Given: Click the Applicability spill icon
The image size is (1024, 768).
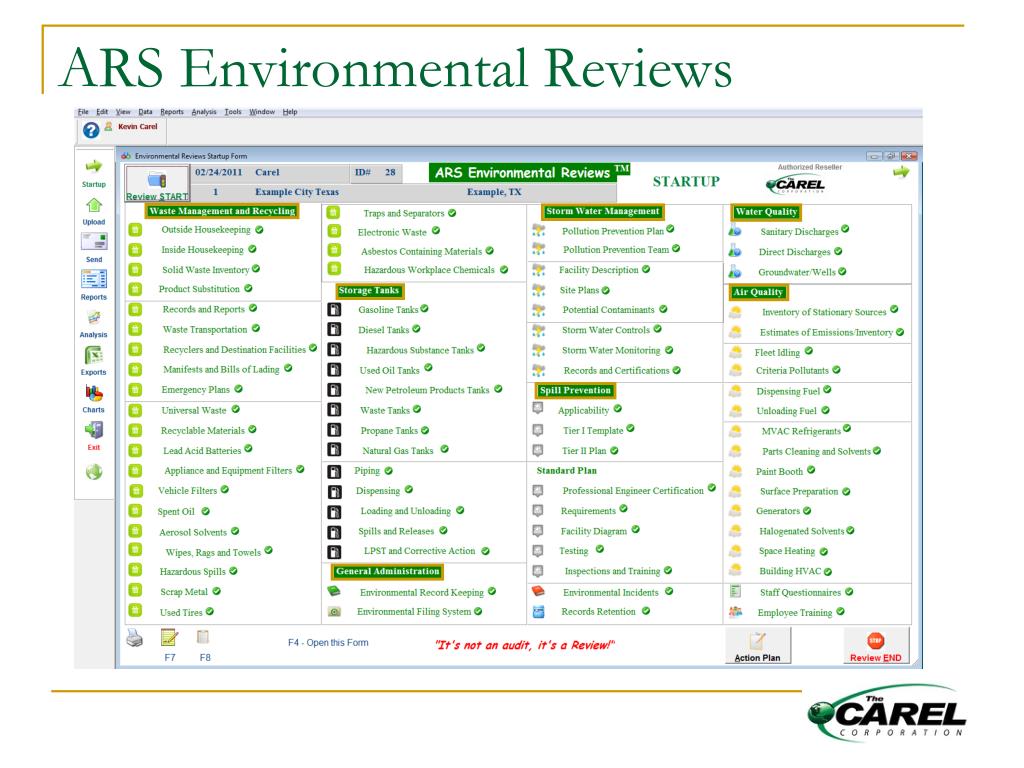Looking at the screenshot, I should (x=537, y=409).
